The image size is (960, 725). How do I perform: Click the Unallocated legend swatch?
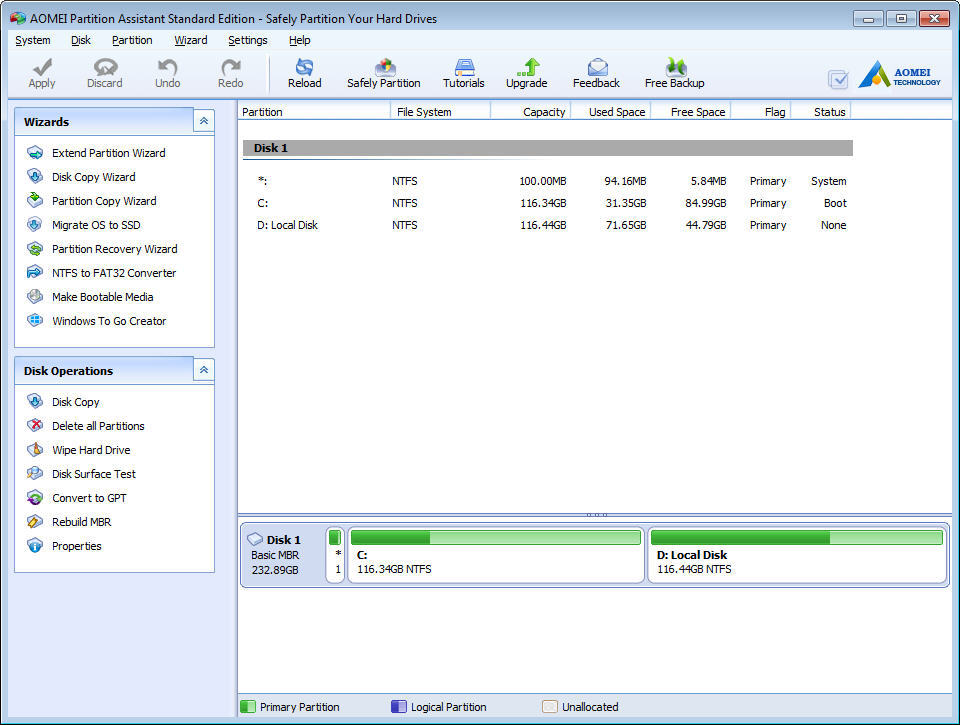click(550, 707)
